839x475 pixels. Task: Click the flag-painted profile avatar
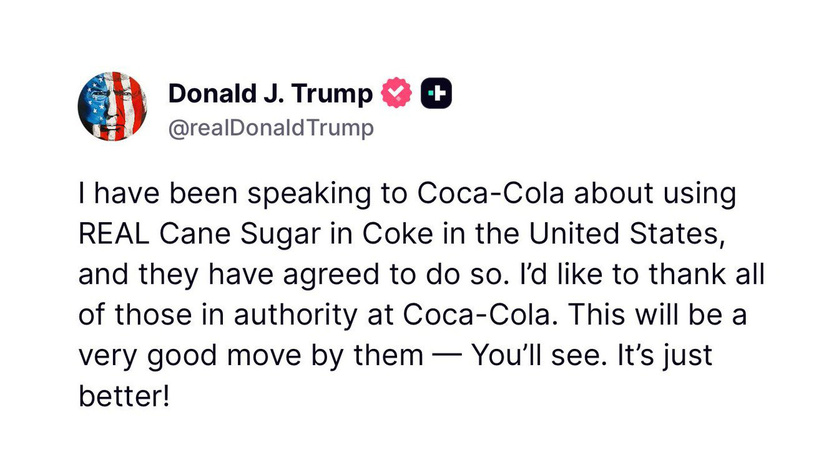coord(113,106)
